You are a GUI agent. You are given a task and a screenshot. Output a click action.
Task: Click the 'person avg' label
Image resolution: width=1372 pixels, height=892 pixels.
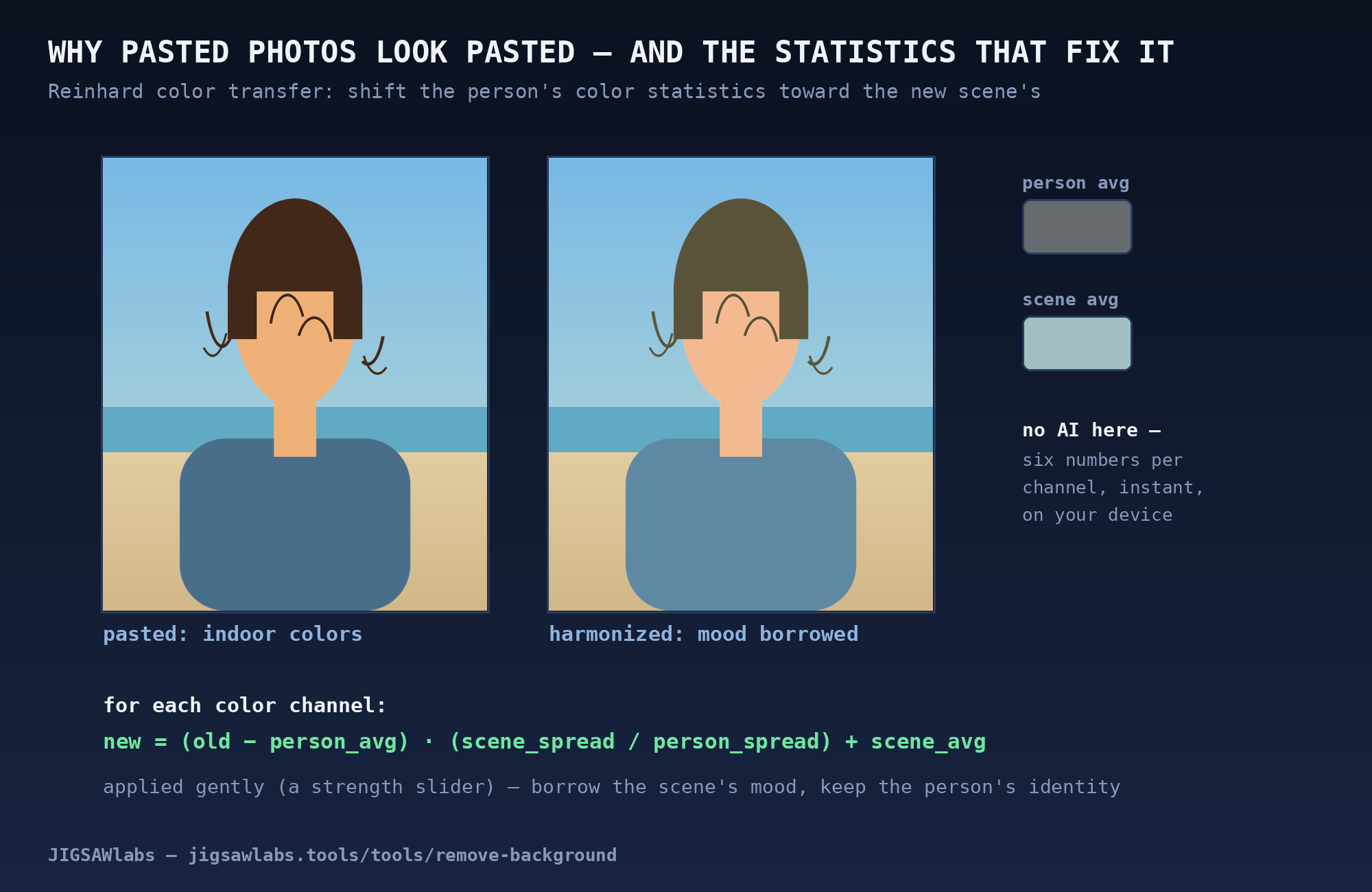(x=1076, y=183)
